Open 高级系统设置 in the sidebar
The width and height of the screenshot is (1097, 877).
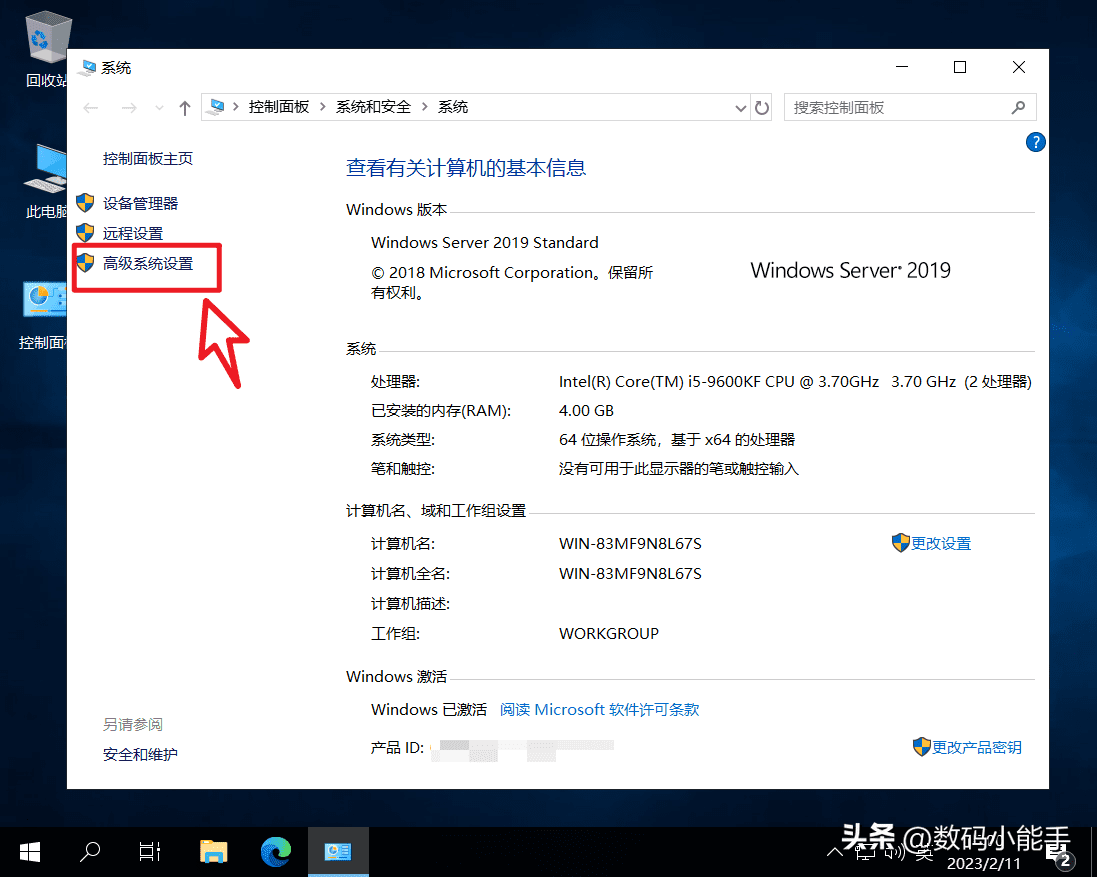click(148, 266)
